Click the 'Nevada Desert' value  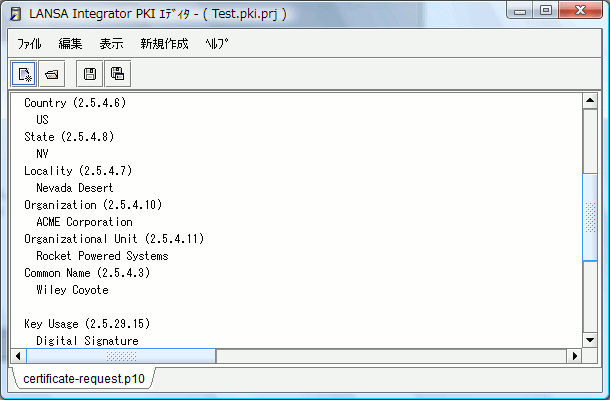tap(75, 188)
